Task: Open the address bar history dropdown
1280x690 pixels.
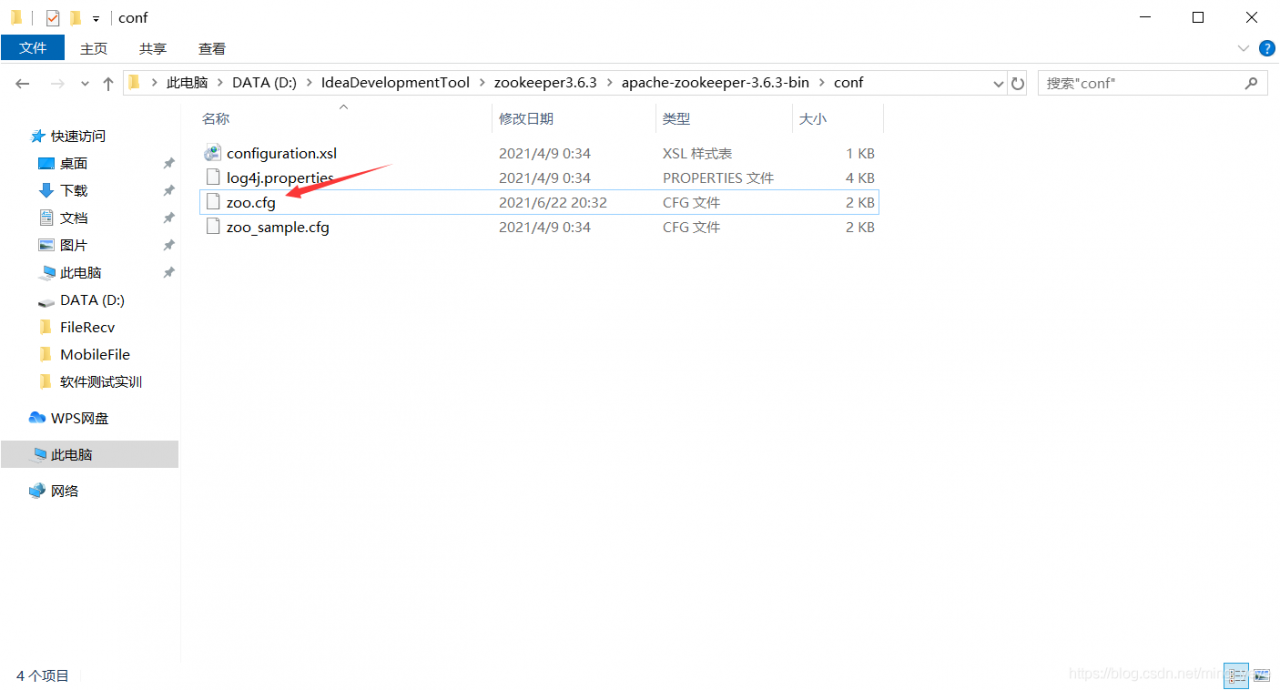Action: pos(998,84)
